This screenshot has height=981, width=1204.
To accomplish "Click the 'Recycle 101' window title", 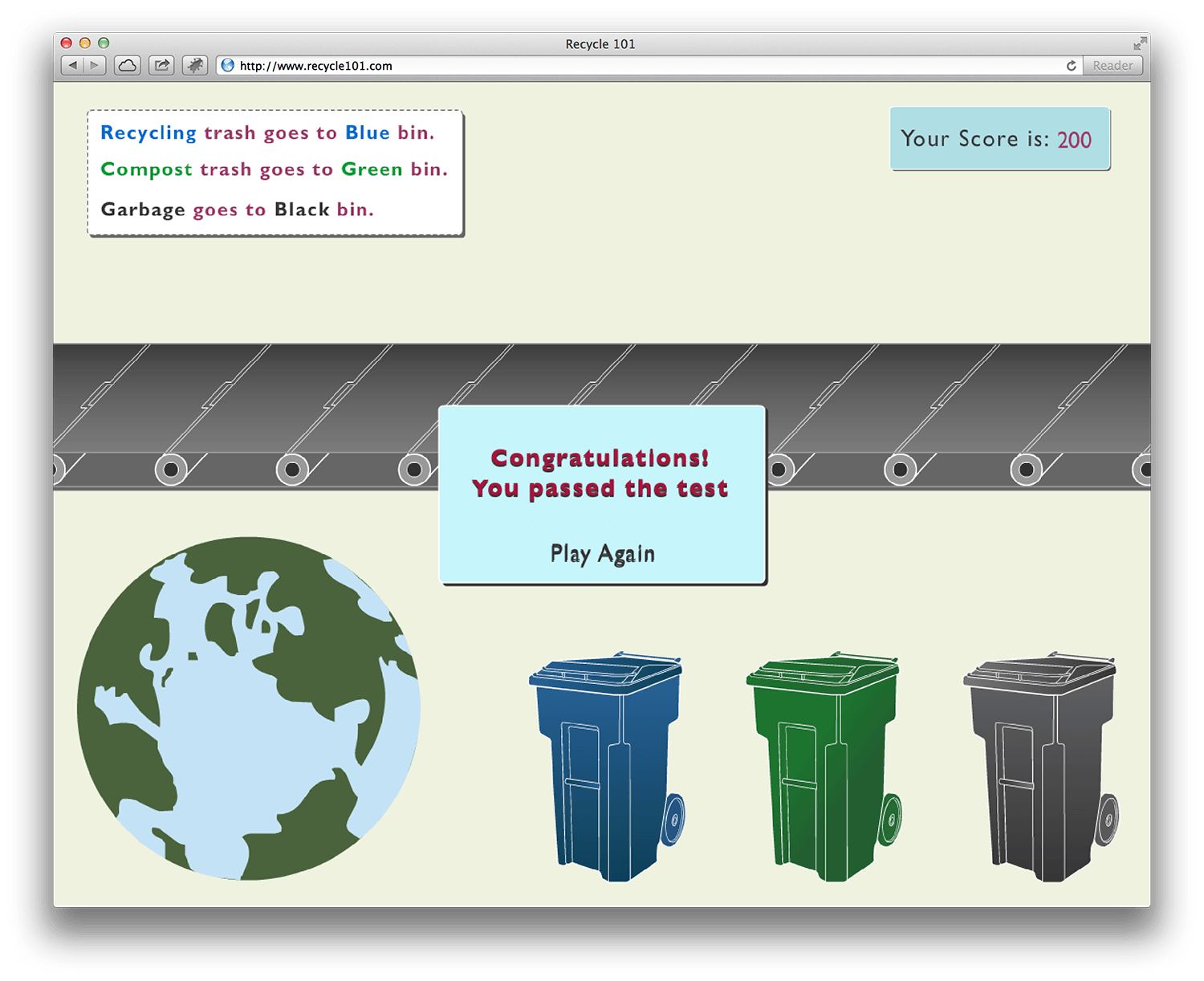I will pos(600,44).
